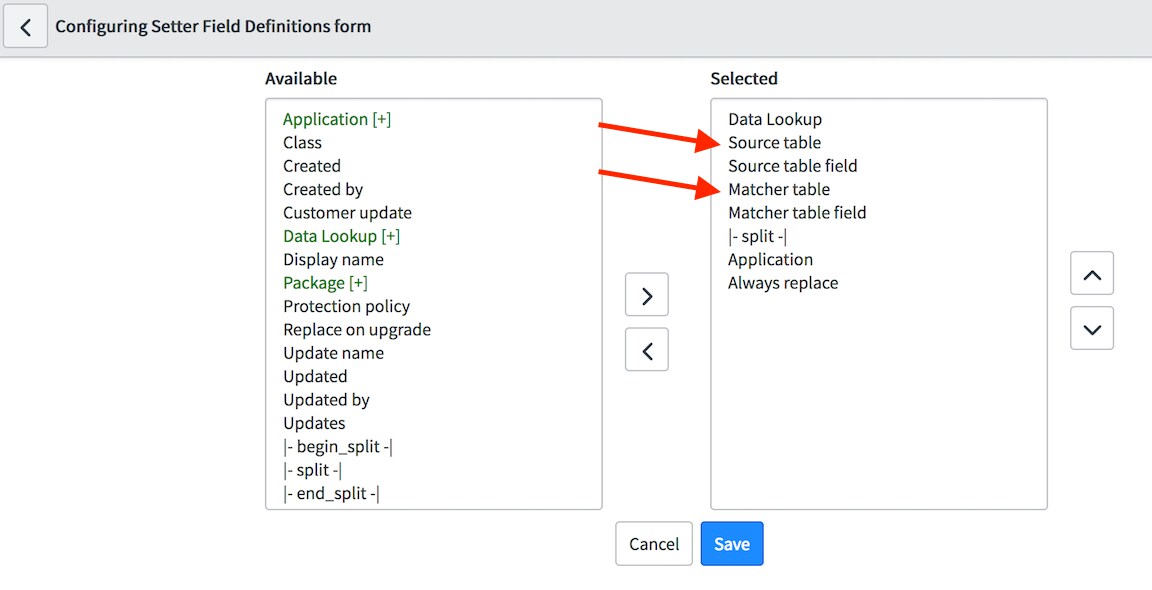Select Always replace in the Selected list
Viewport: 1152px width, 590px height.
coord(783,283)
